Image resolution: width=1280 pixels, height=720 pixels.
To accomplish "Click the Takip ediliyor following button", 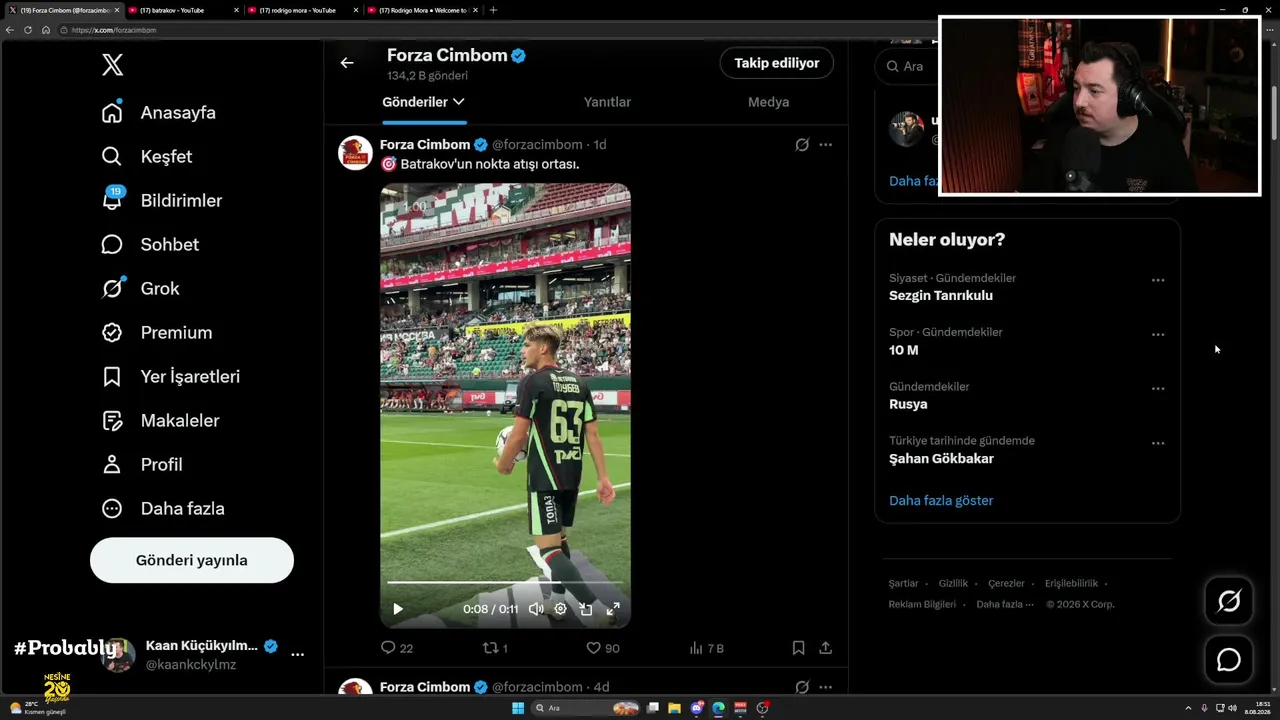I will tap(777, 63).
